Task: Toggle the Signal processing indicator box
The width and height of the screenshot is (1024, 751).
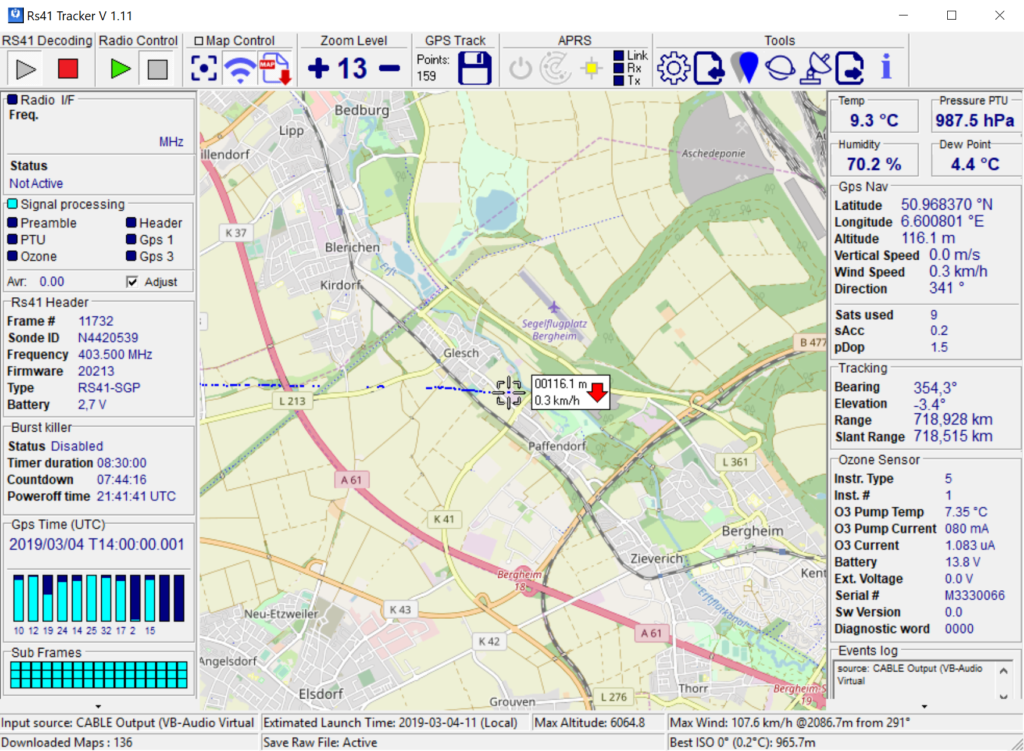Action: (x=12, y=204)
